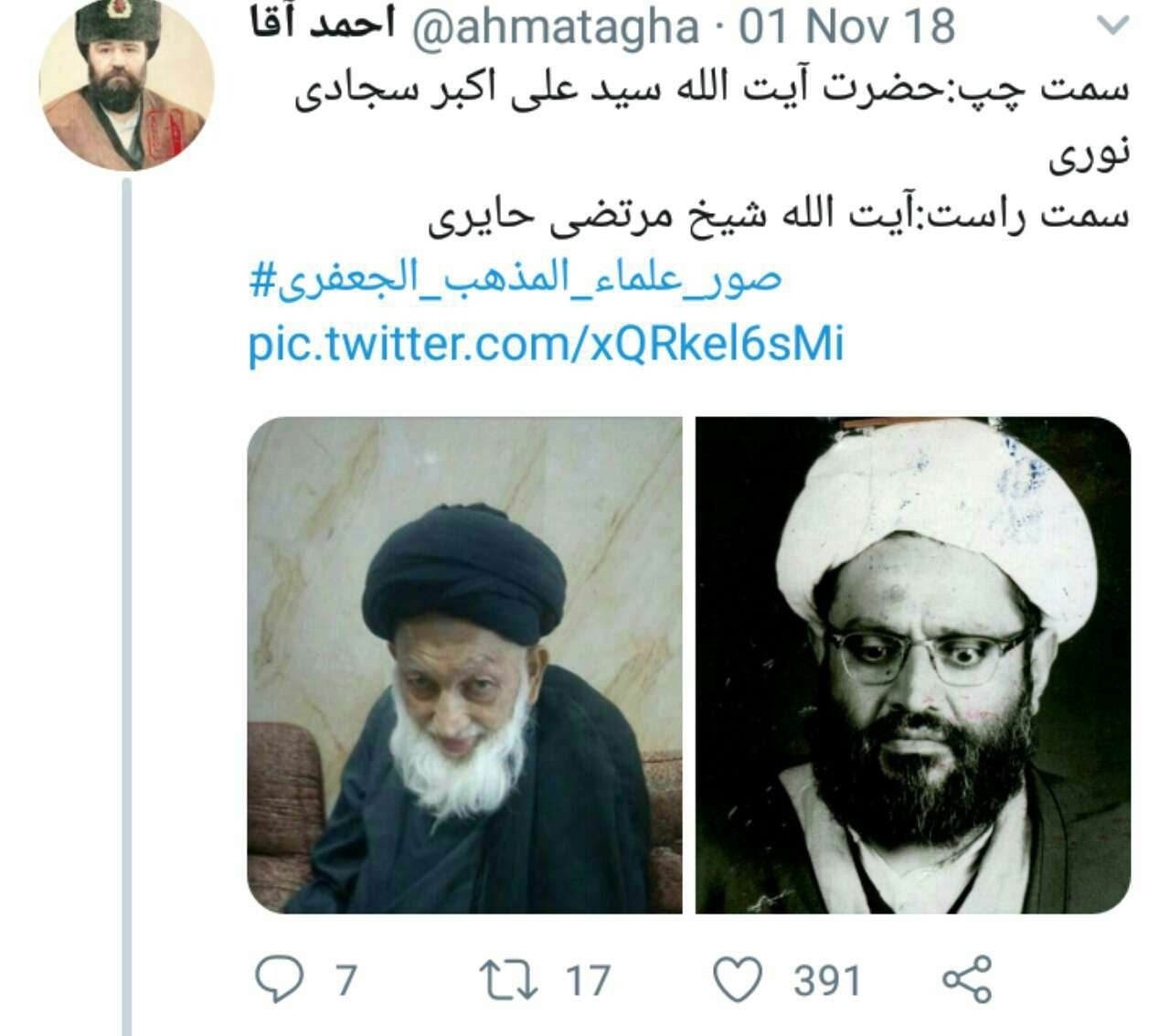
Task: View the left photo with black turban
Action: (464, 665)
